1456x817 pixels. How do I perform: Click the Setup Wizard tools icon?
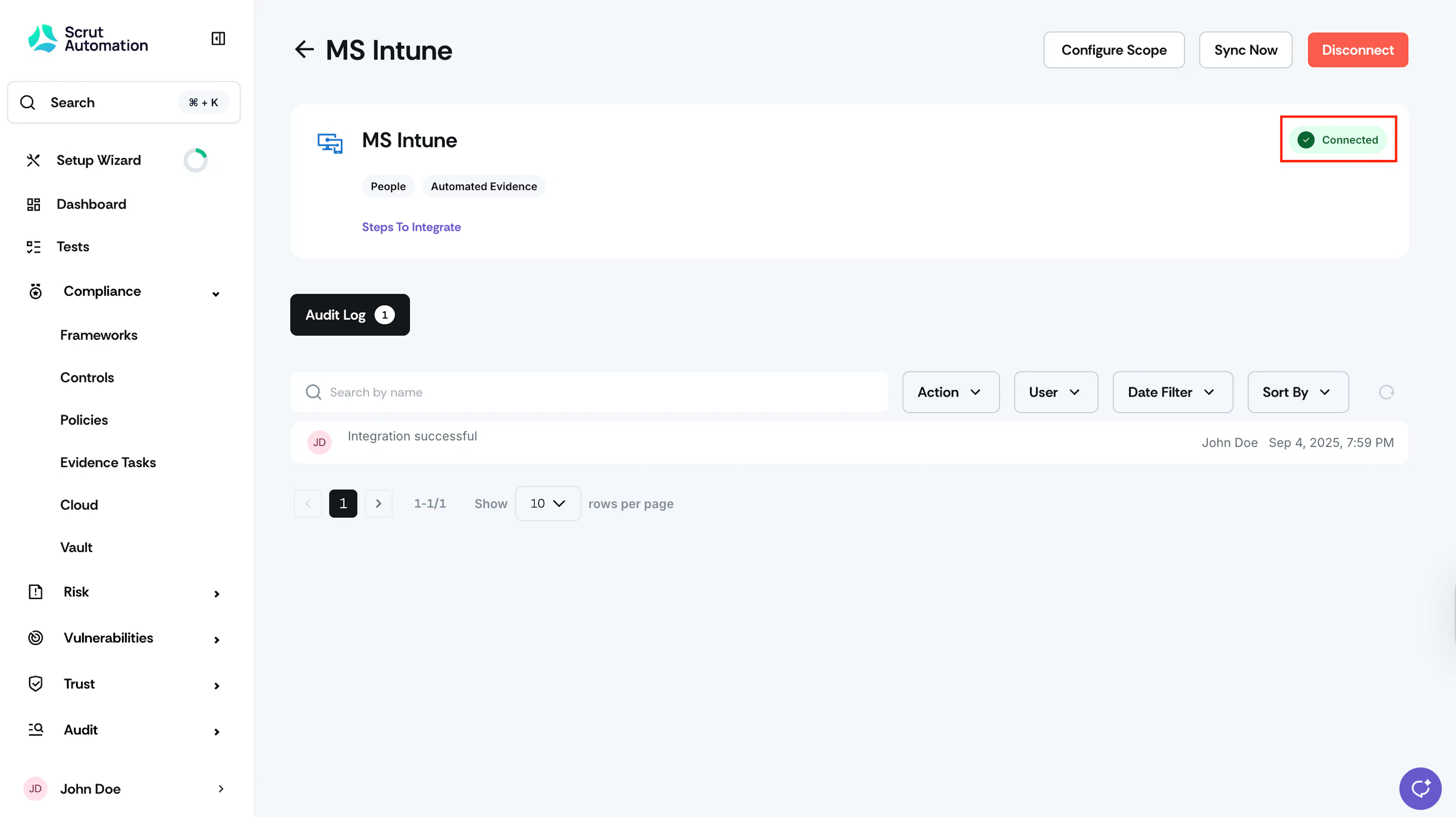point(33,160)
